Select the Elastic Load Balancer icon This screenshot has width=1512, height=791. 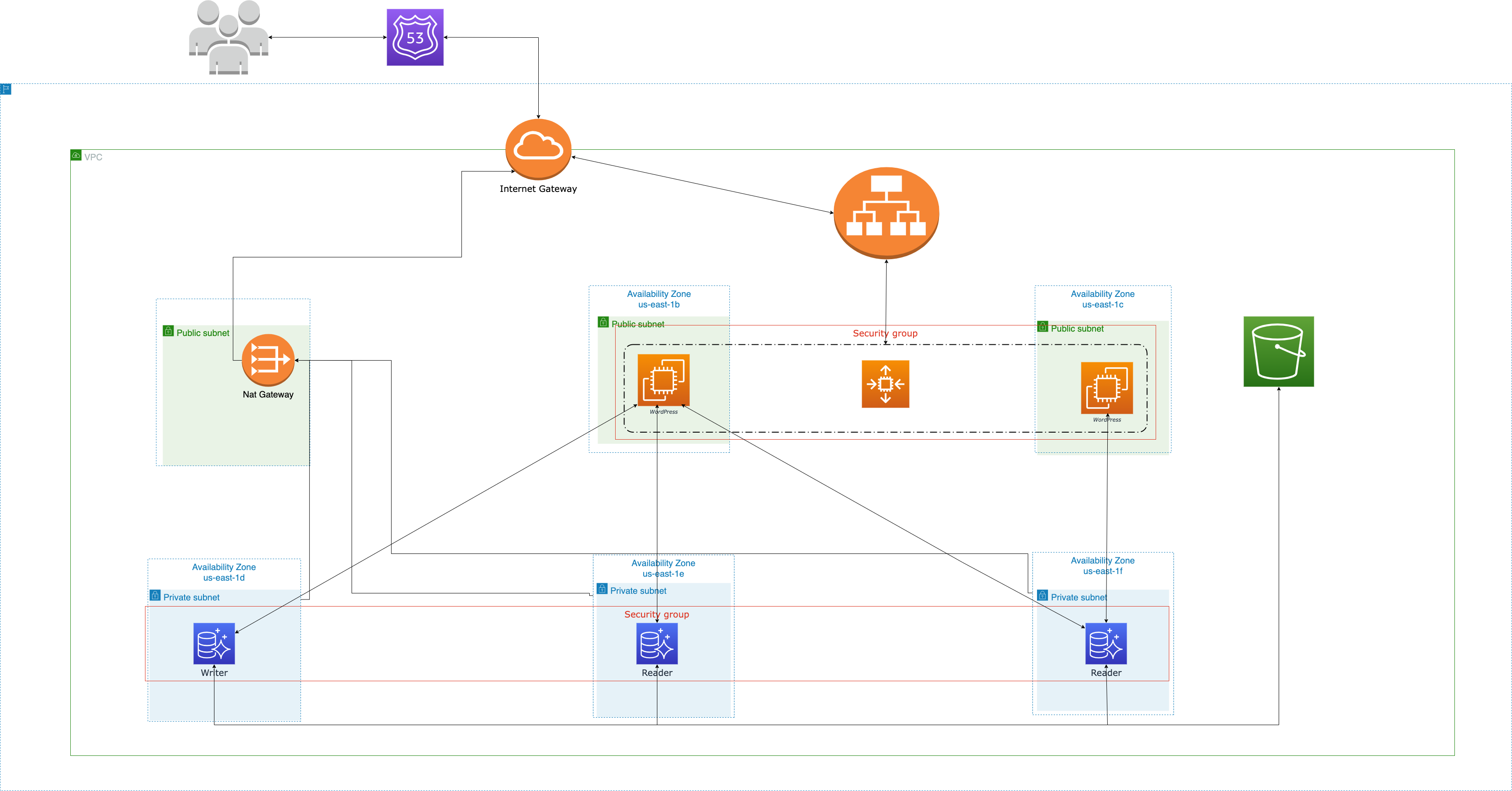(x=886, y=213)
